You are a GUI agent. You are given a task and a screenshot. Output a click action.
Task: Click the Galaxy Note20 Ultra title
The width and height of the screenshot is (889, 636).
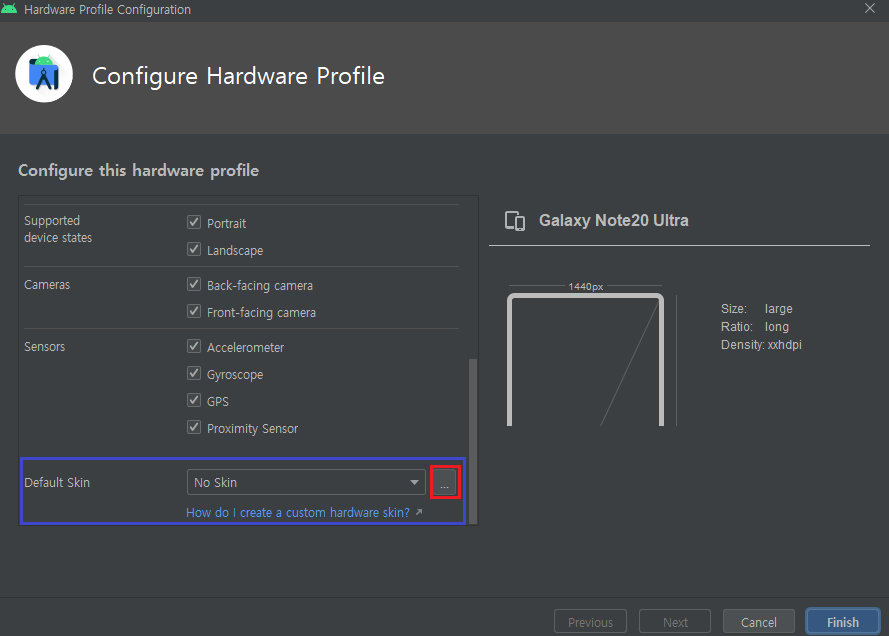pos(613,221)
